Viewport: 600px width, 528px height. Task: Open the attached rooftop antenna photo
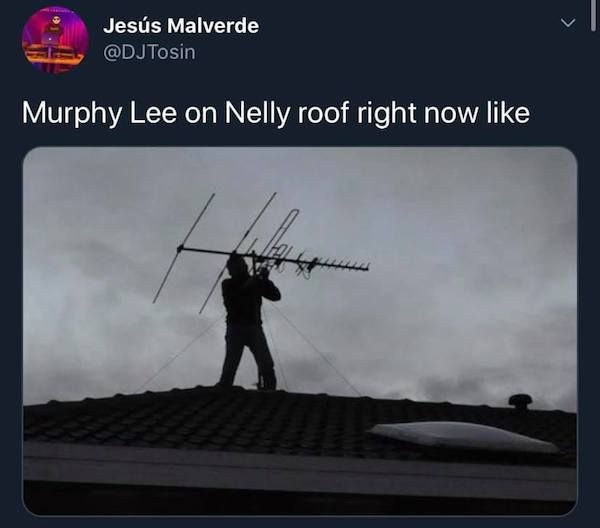300,331
